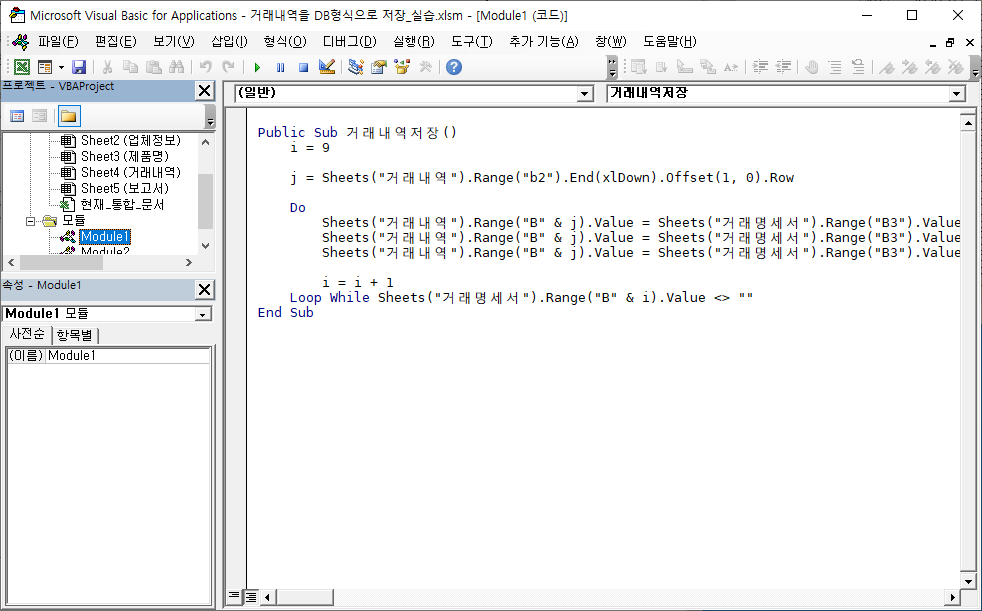Open the 거래내역저장 procedure dropdown

coord(956,94)
